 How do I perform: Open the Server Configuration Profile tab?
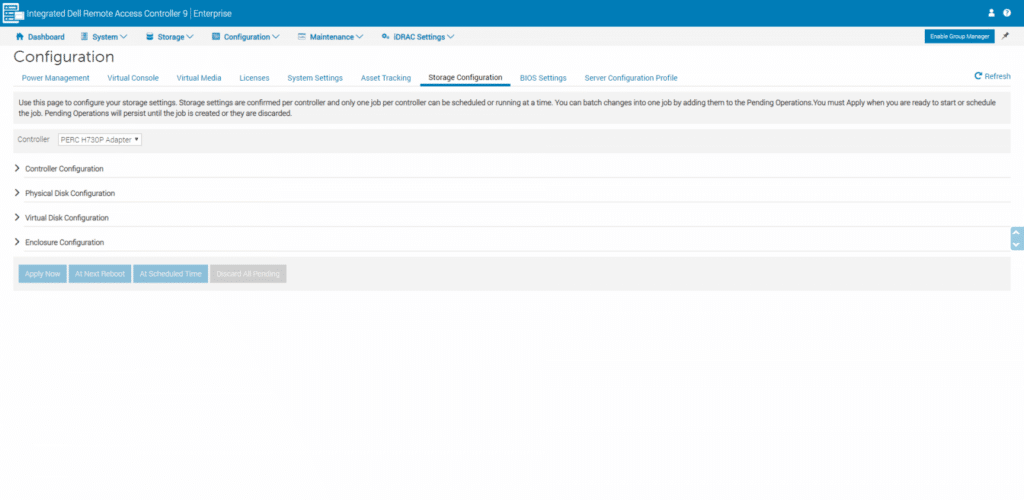tap(631, 78)
